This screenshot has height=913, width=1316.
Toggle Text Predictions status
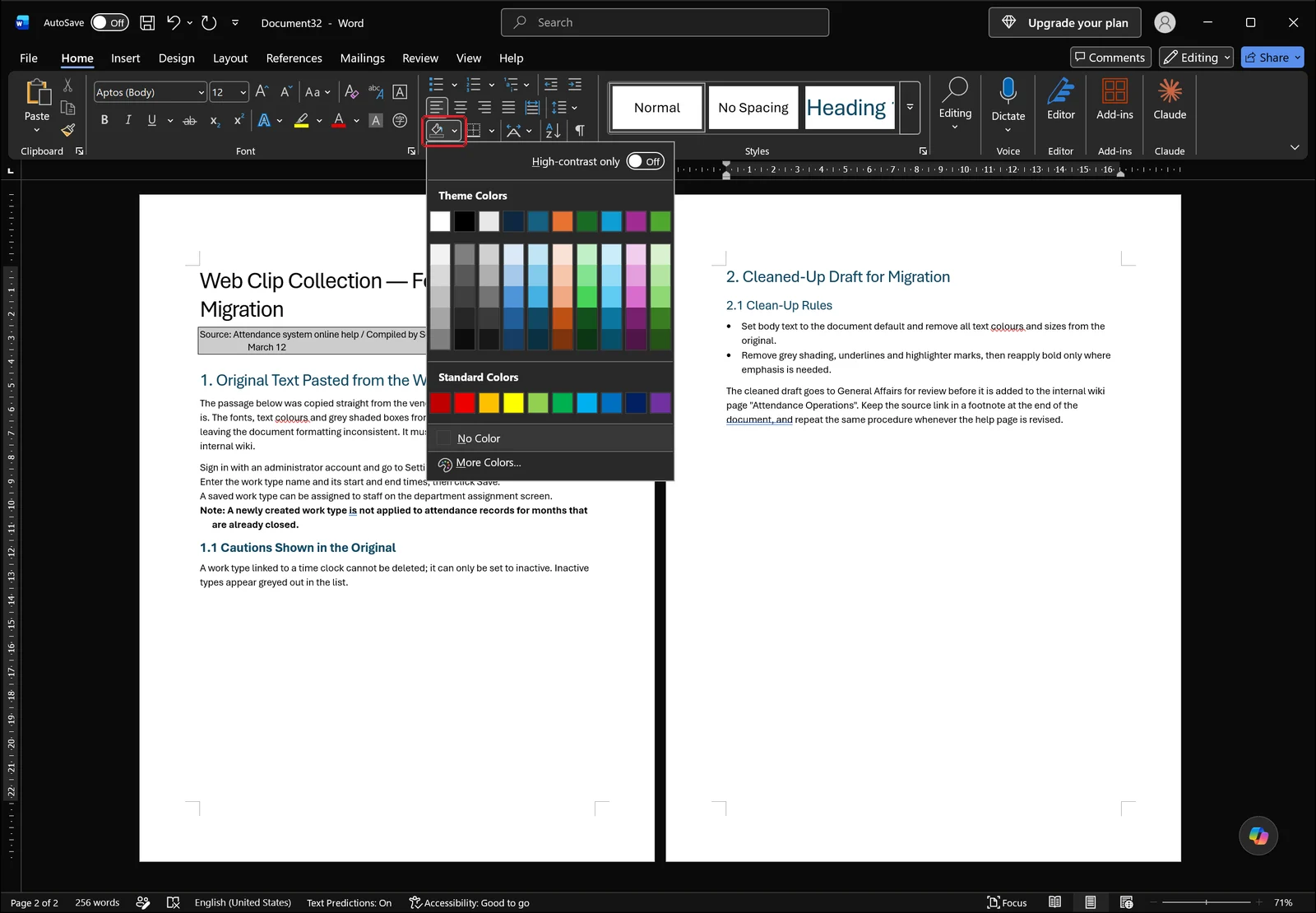349,902
